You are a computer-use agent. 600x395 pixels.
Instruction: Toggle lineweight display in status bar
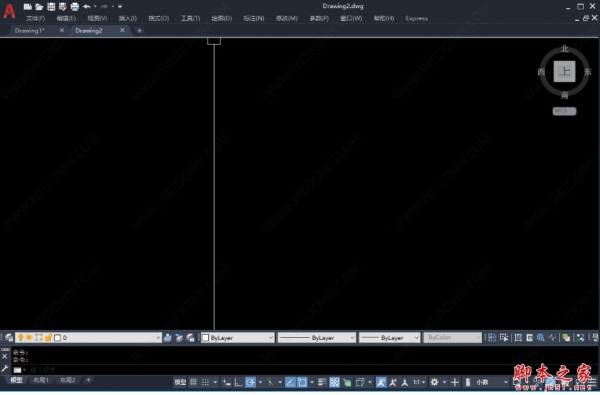pos(322,382)
